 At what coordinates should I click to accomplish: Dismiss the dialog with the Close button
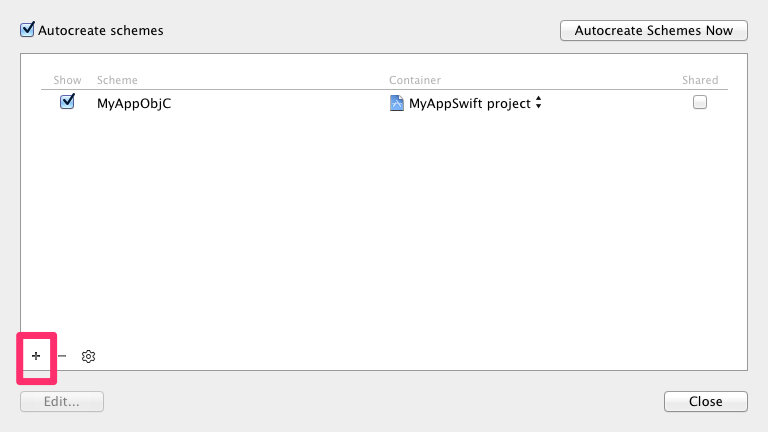705,402
